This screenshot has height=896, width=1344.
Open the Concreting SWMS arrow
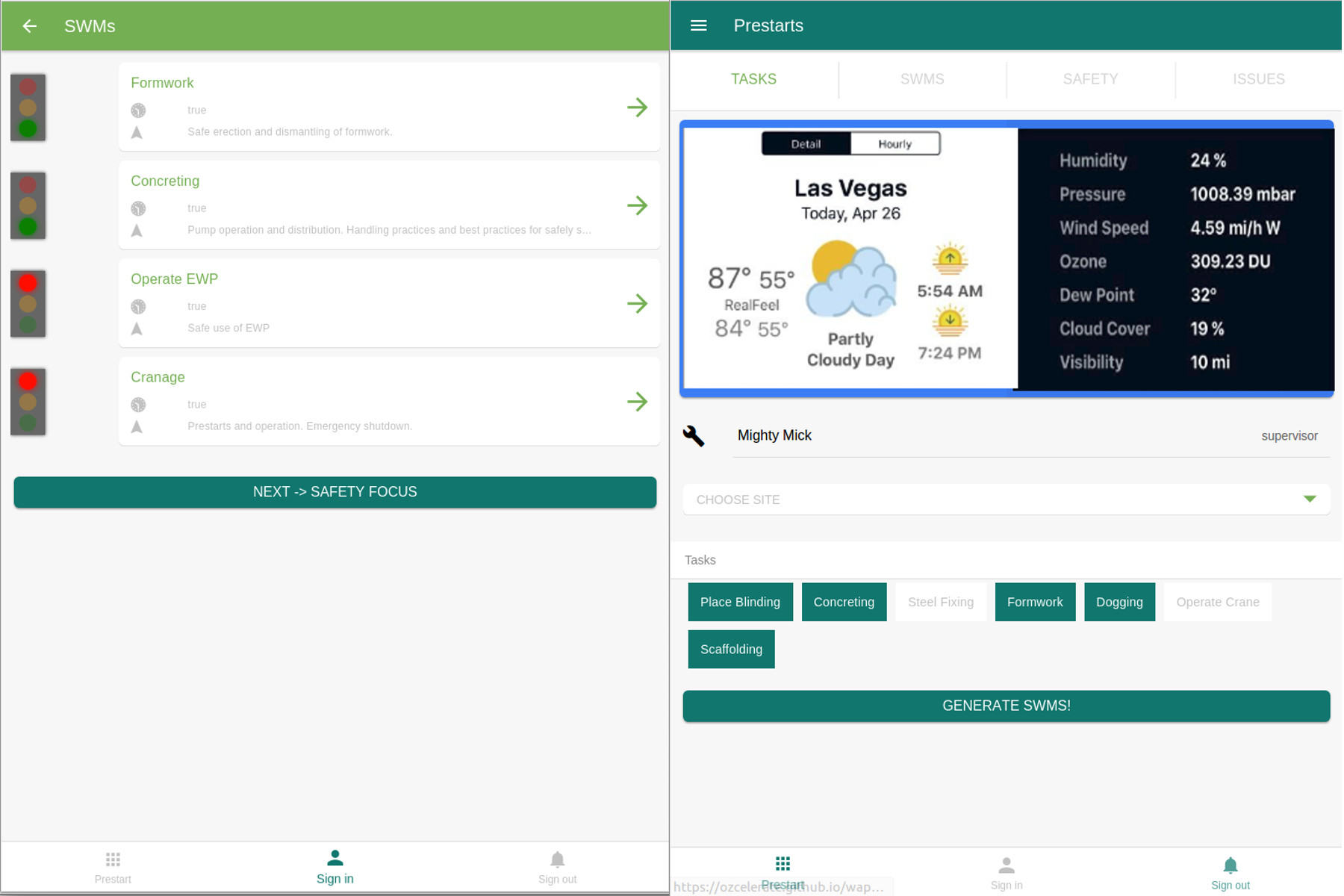(637, 205)
